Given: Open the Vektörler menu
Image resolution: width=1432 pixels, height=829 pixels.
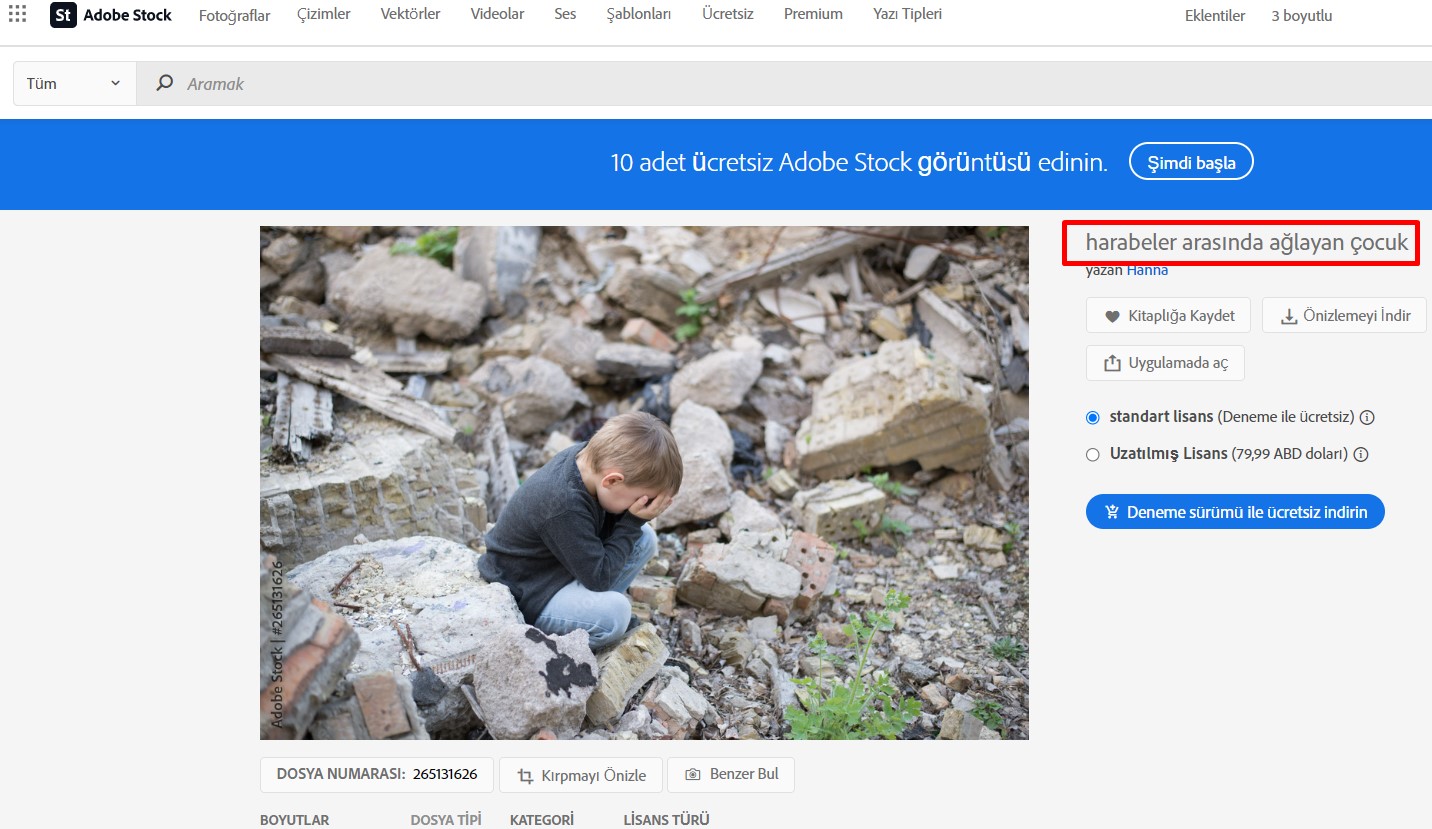Looking at the screenshot, I should [410, 14].
